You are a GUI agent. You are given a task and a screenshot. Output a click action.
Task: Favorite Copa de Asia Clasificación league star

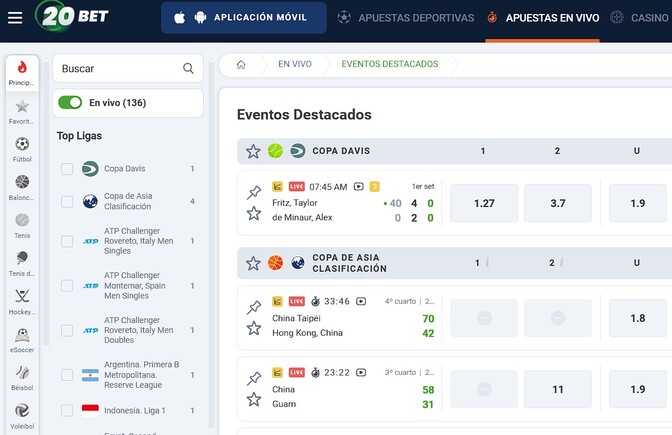tap(253, 263)
